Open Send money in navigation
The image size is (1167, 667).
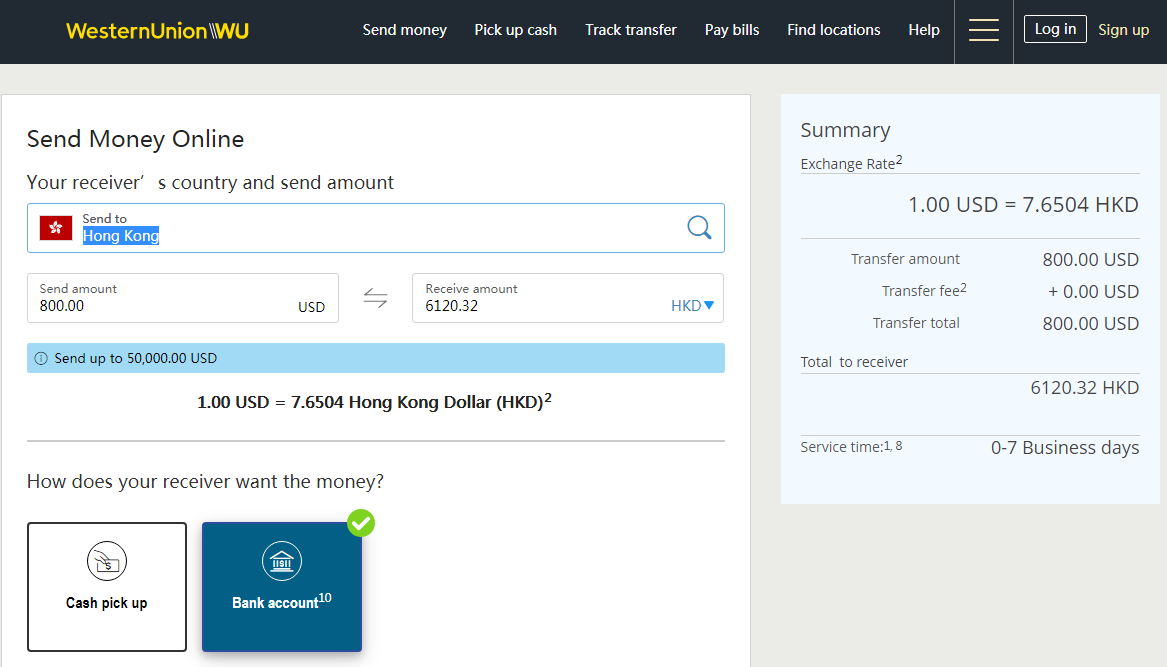pyautogui.click(x=404, y=30)
